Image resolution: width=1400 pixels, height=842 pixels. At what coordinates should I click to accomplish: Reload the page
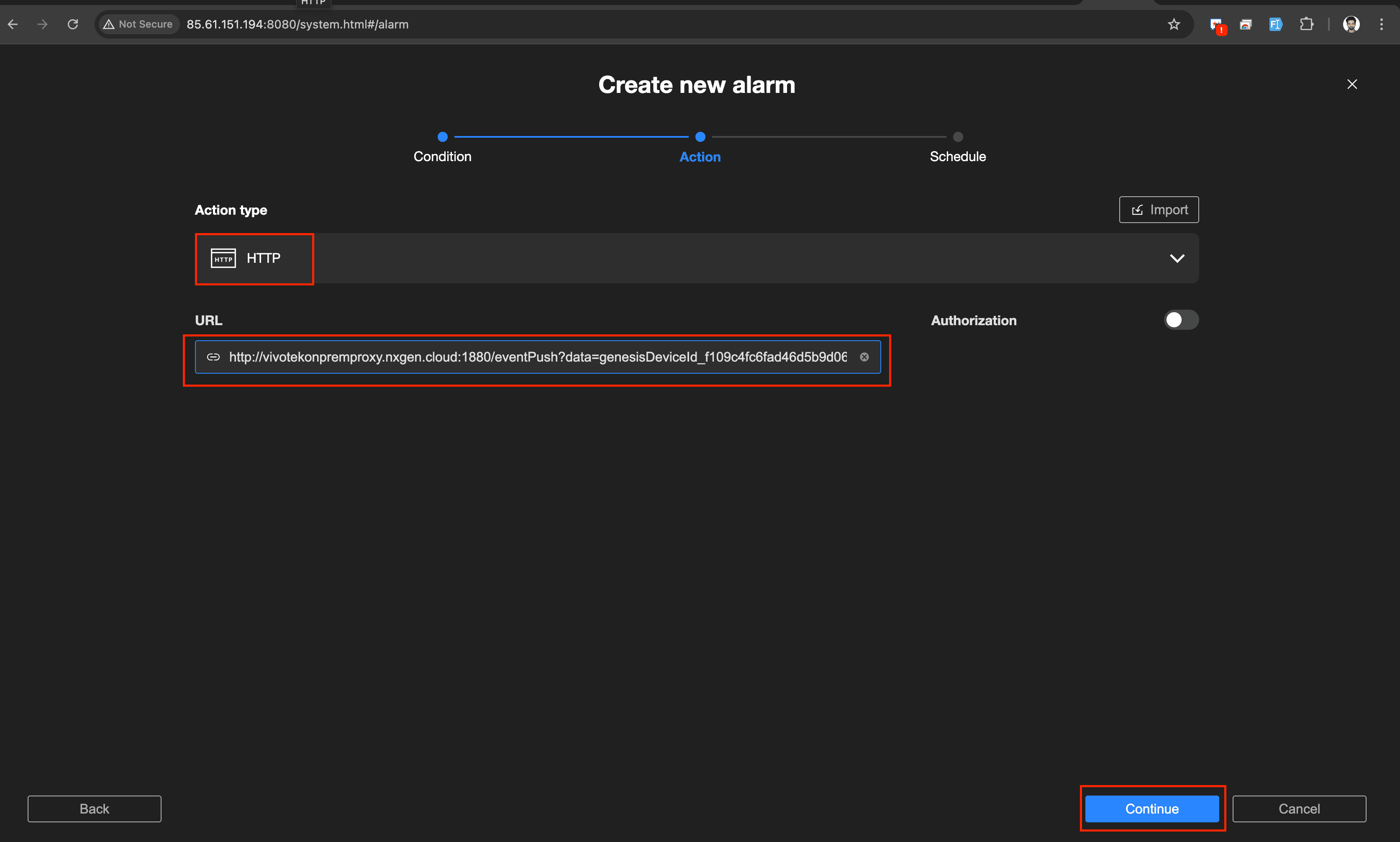coord(73,24)
